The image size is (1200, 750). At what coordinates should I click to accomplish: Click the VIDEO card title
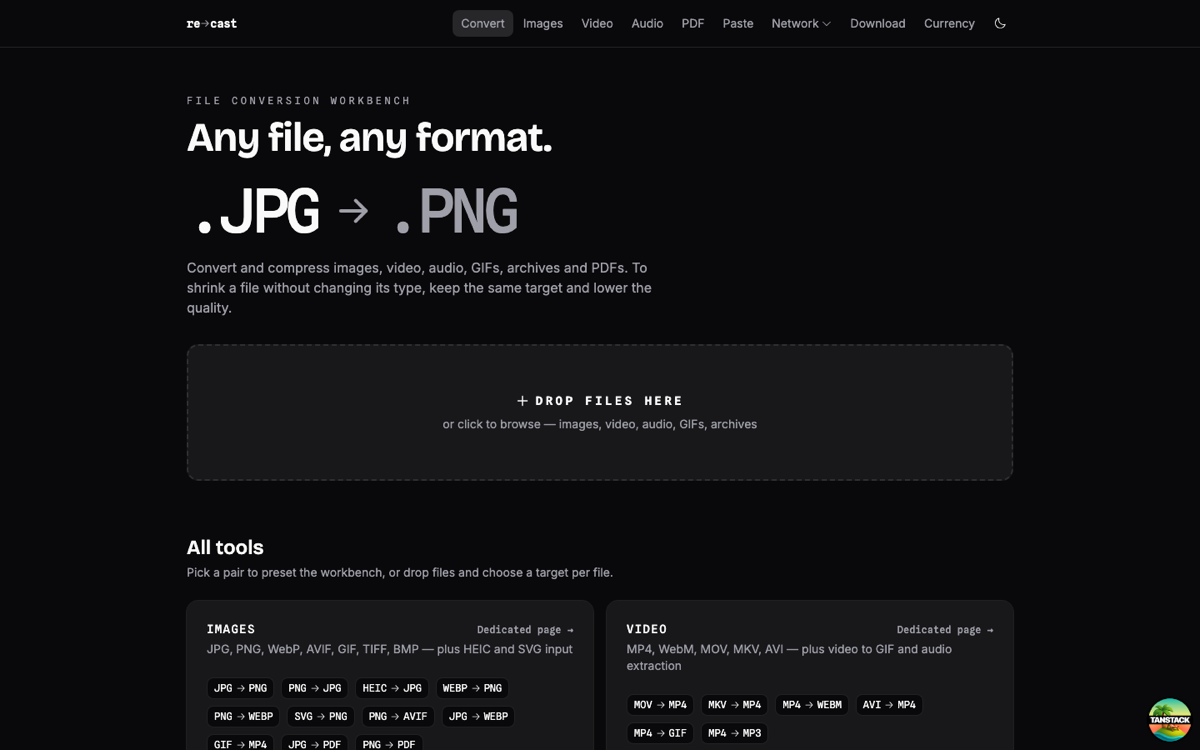(x=647, y=629)
